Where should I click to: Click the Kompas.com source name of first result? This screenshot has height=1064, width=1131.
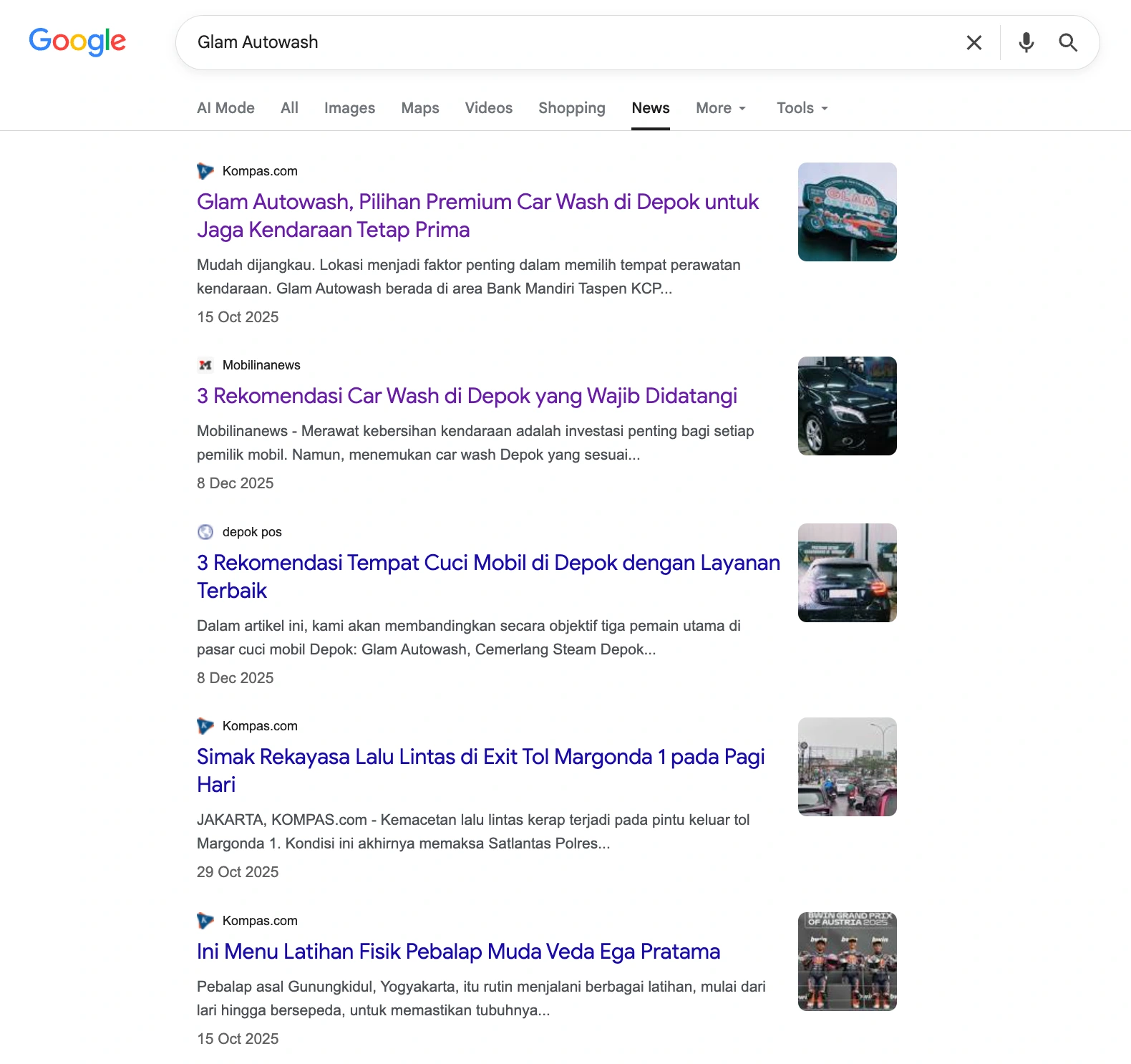(260, 171)
